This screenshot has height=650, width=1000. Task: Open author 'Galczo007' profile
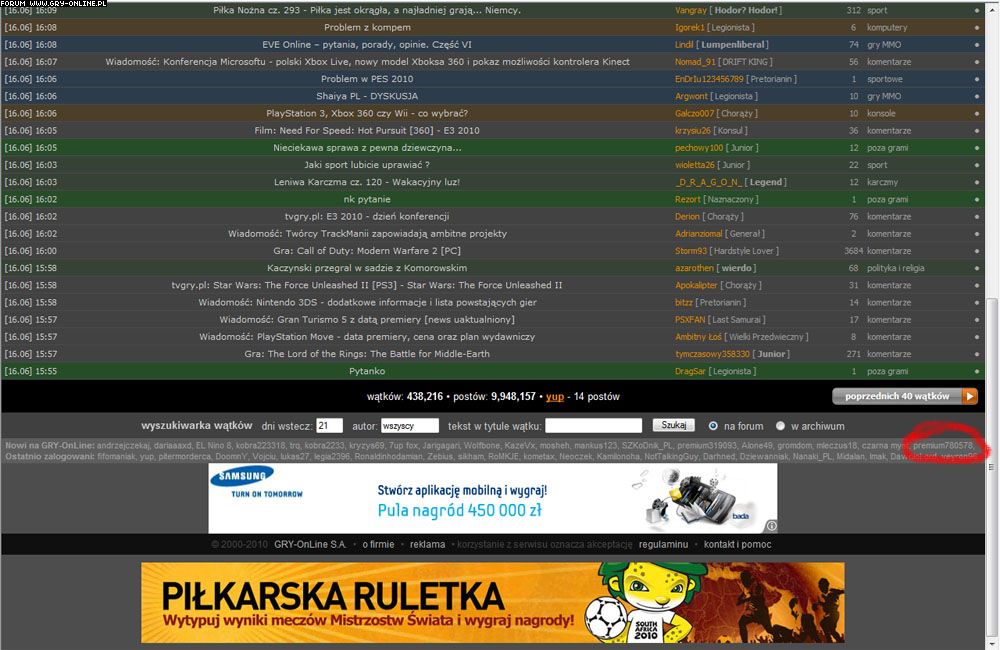tap(695, 114)
